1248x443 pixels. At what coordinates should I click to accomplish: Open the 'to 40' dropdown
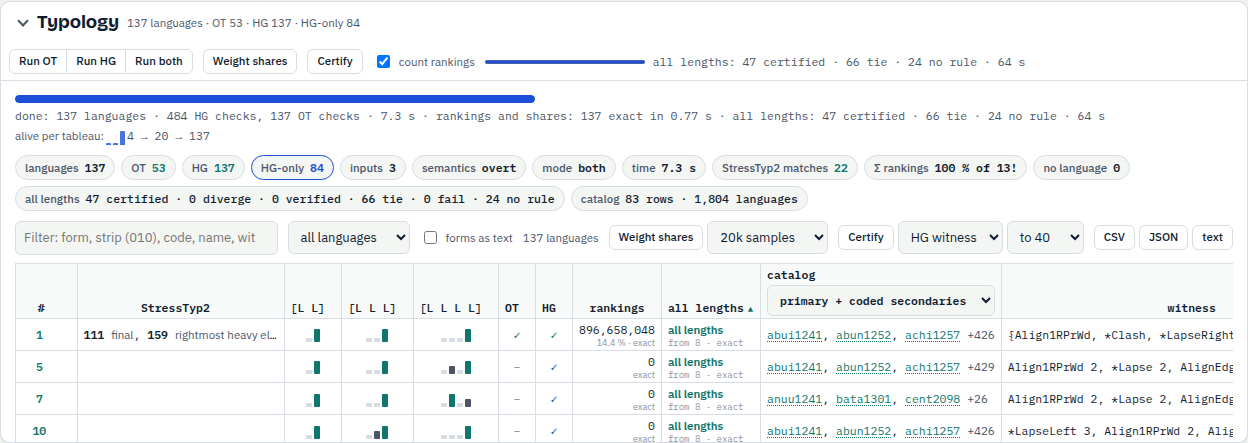pos(1045,238)
